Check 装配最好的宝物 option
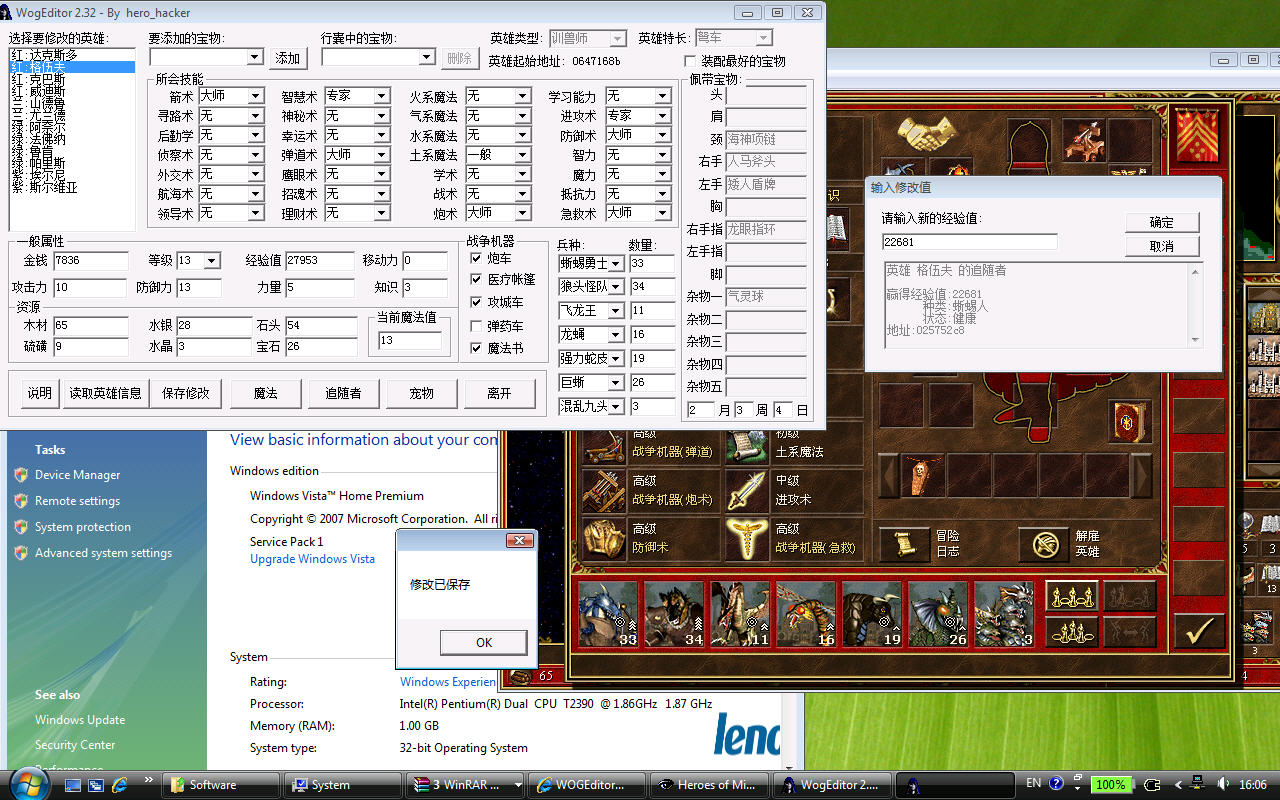The width and height of the screenshot is (1280, 800). click(x=690, y=61)
